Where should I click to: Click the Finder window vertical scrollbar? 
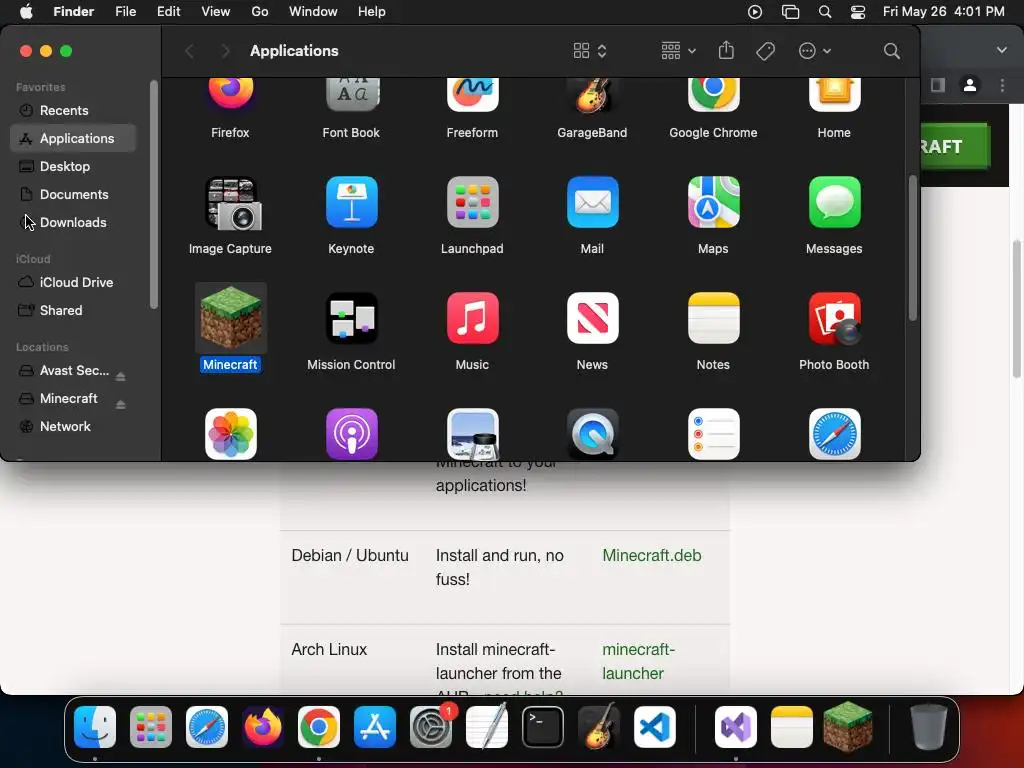(x=912, y=248)
